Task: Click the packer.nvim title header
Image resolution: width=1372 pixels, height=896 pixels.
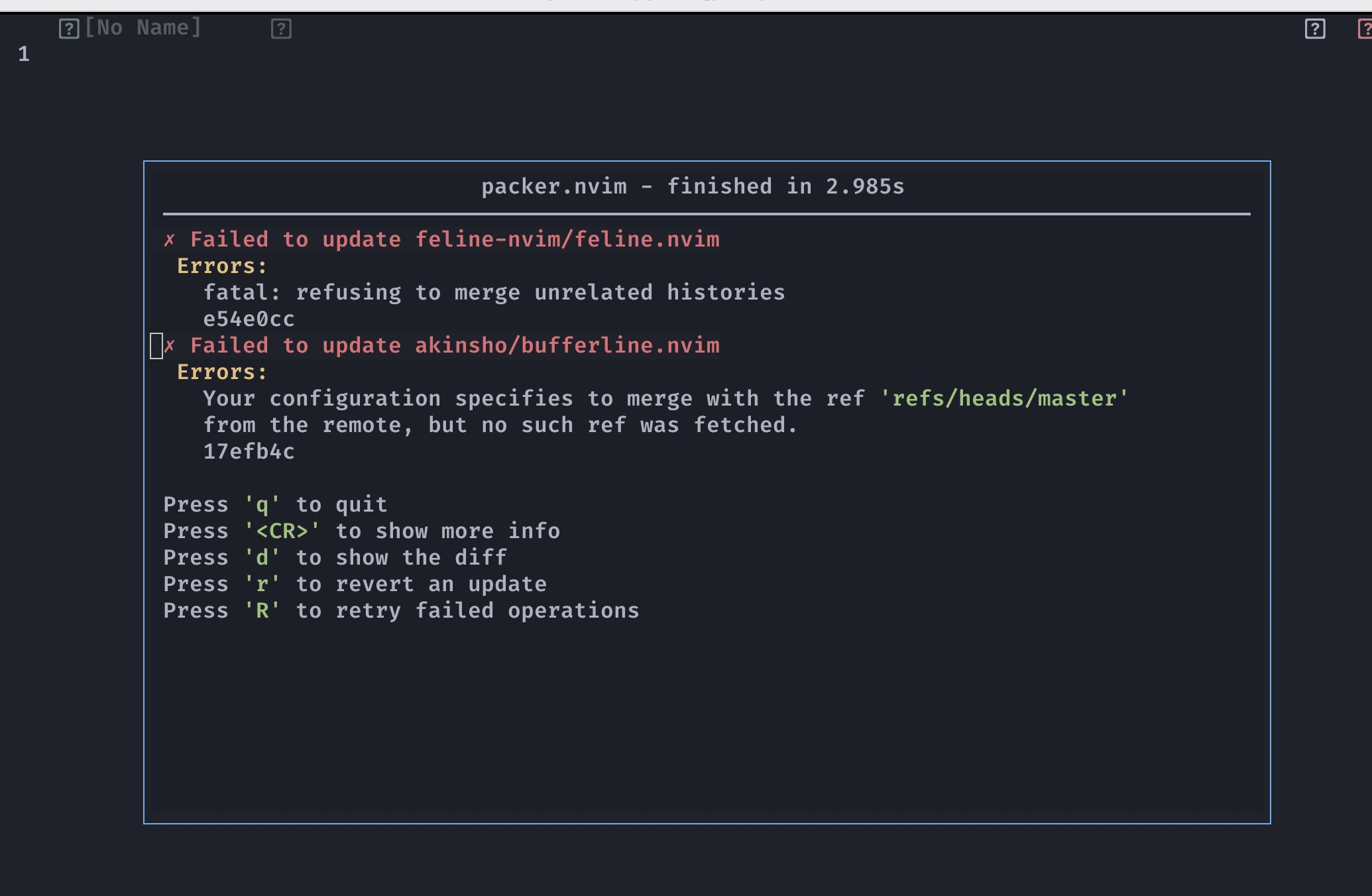Action: [x=693, y=186]
